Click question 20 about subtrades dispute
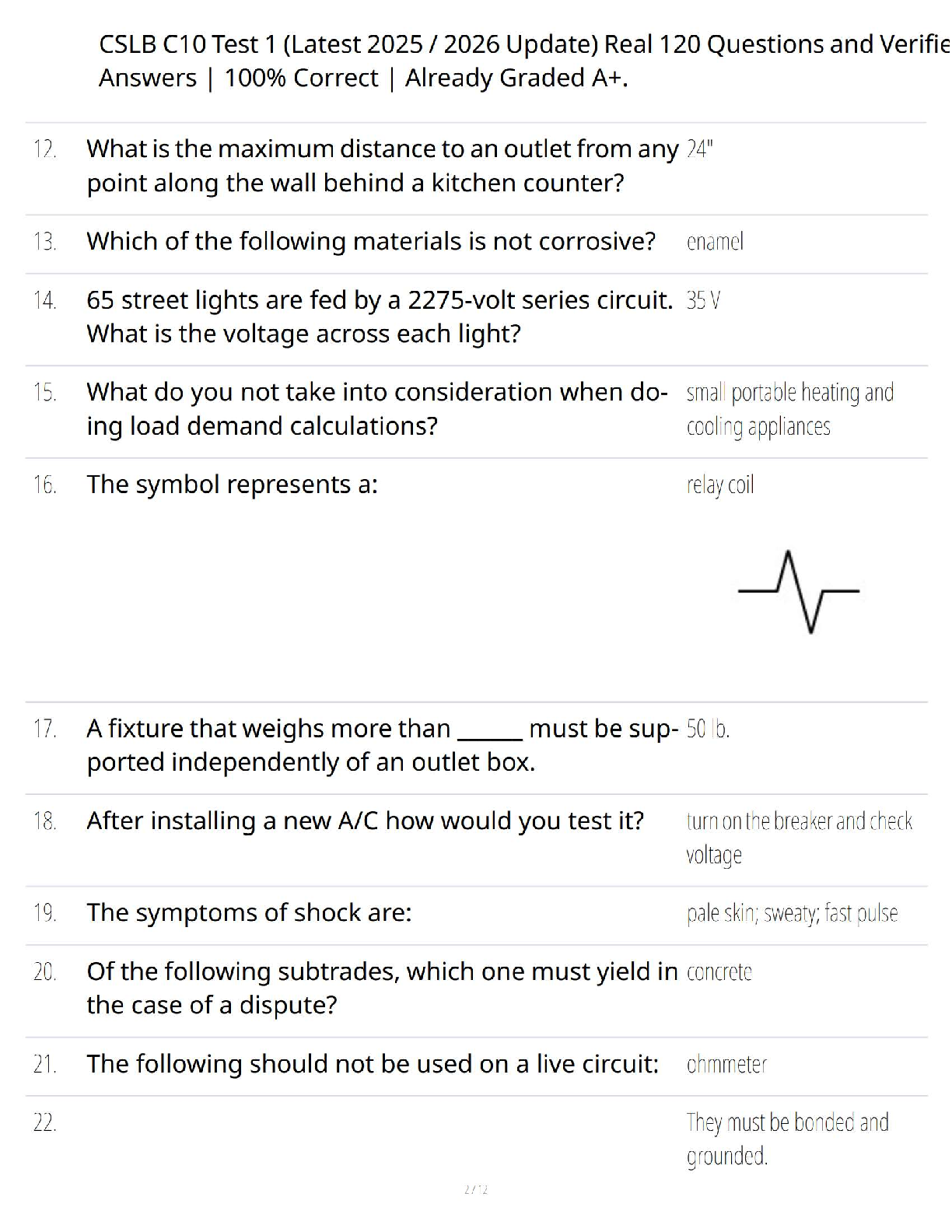The image size is (952, 1232). coord(382,988)
